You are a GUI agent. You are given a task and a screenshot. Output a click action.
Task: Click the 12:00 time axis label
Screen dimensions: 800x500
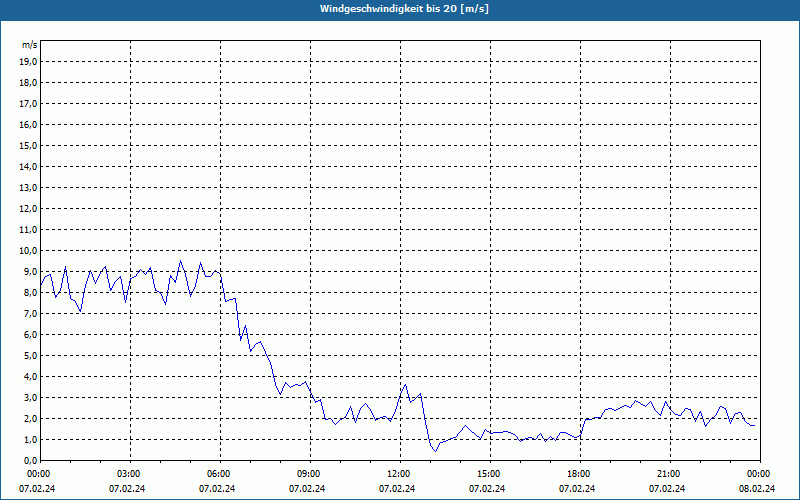[x=398, y=474]
